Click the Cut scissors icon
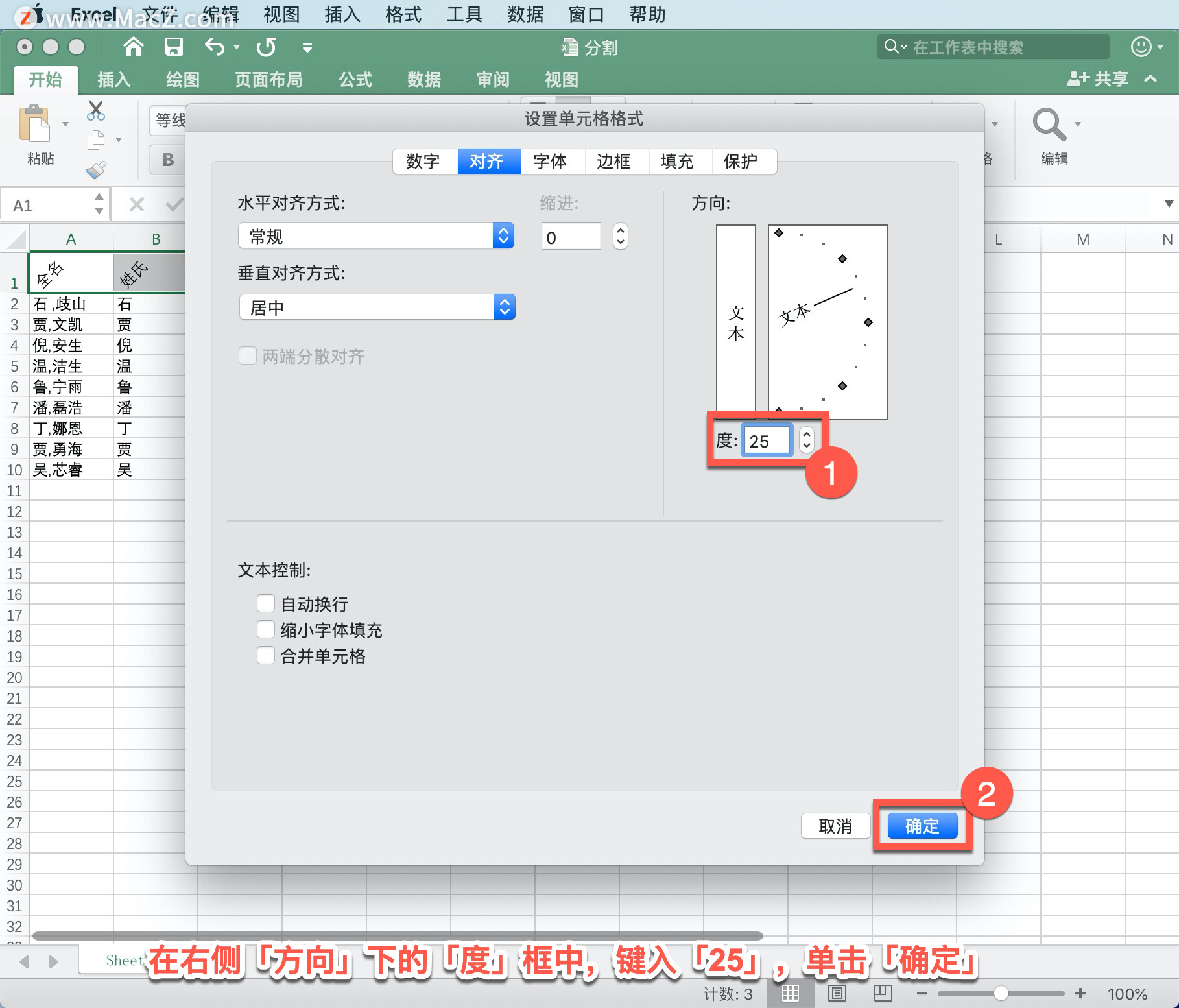This screenshot has height=1008, width=1179. [96, 110]
